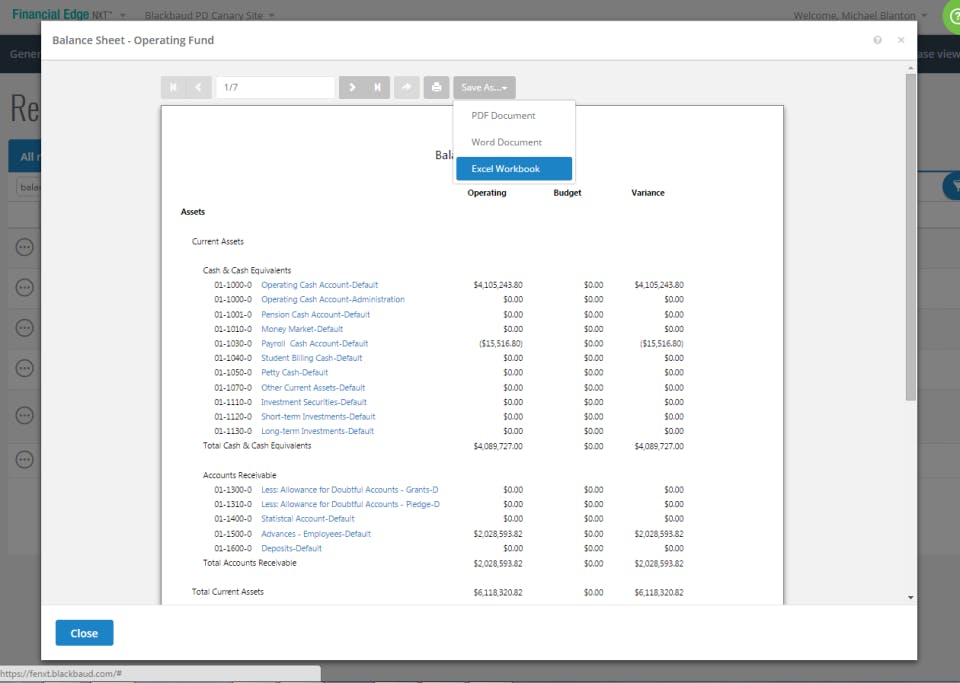
Task: Open help icon in dialog header
Action: tap(877, 40)
